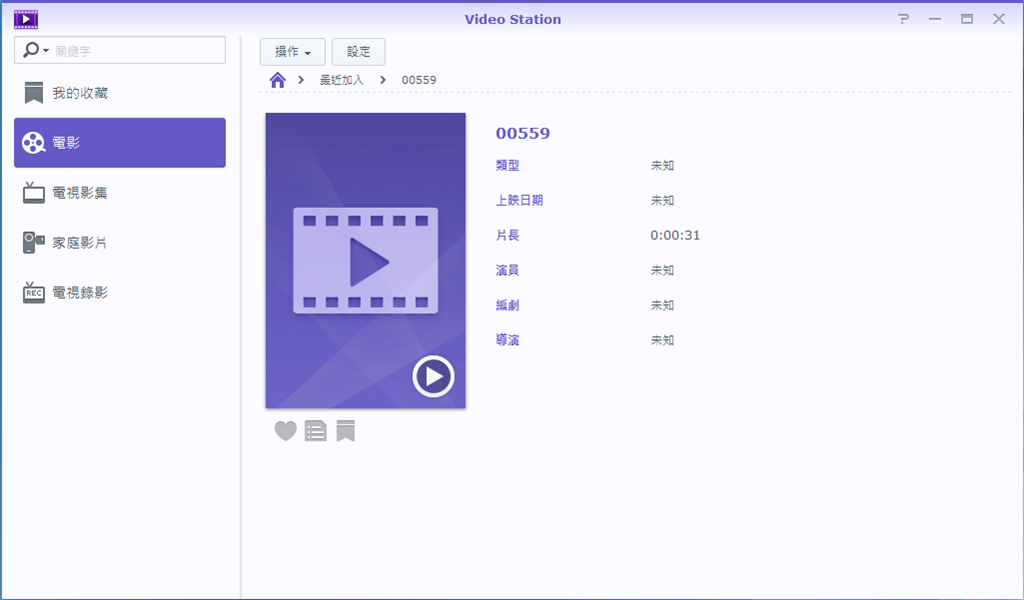Focus the 關鍵字 search field
The width and height of the screenshot is (1024, 600).
120,50
